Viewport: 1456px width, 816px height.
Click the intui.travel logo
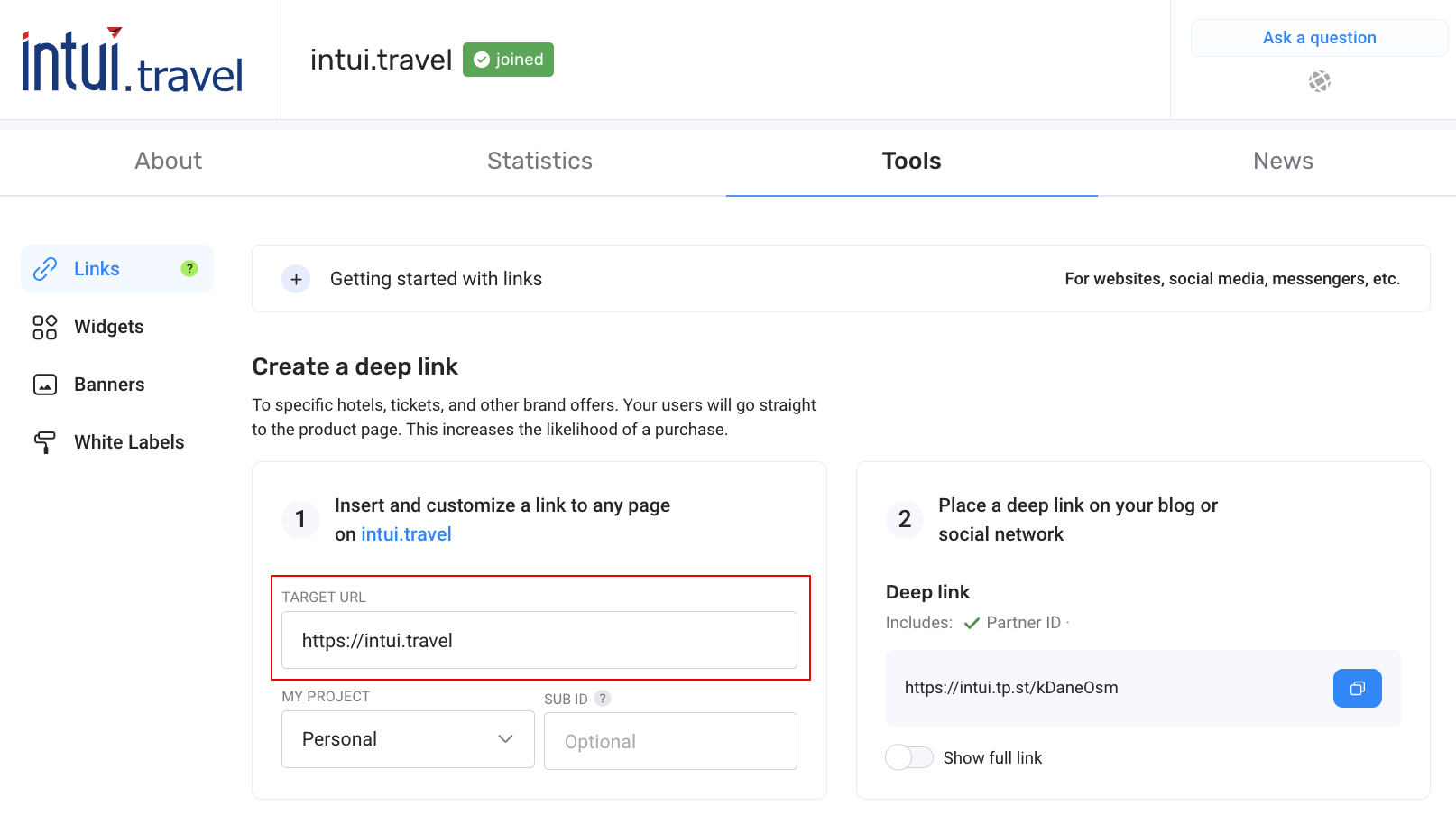(x=133, y=60)
